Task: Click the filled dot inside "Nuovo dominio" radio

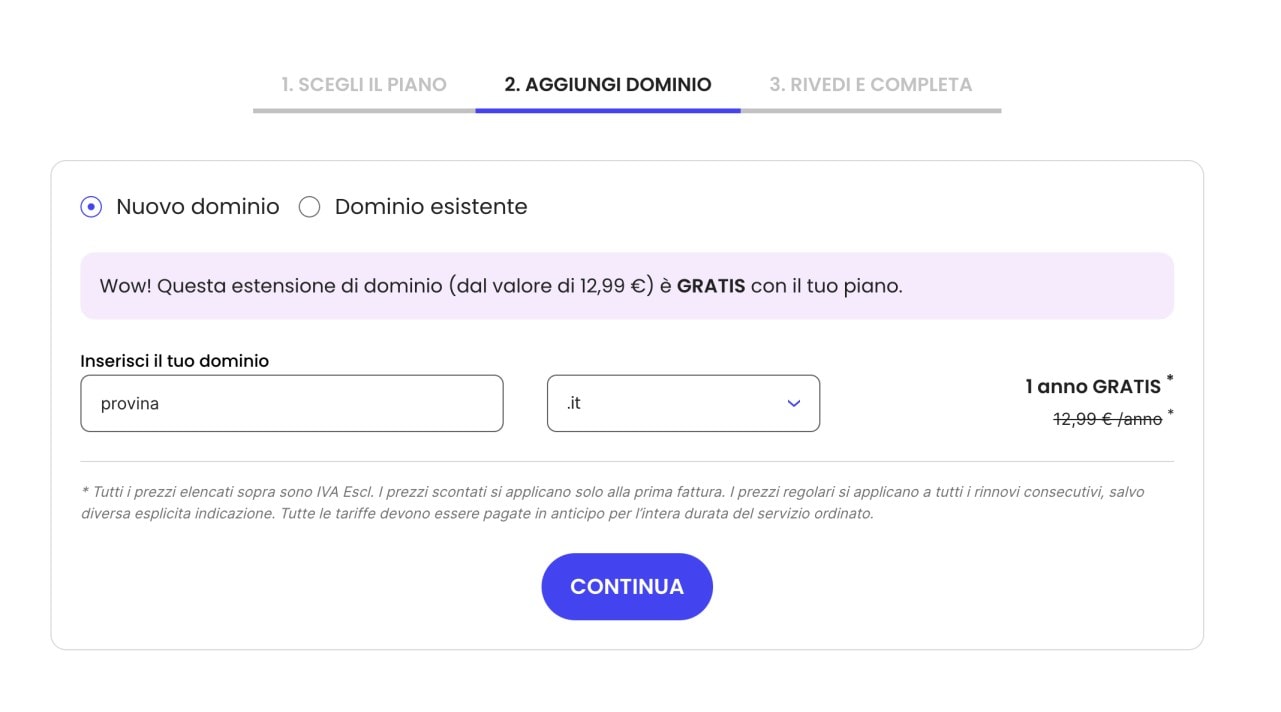Action: [x=91, y=206]
